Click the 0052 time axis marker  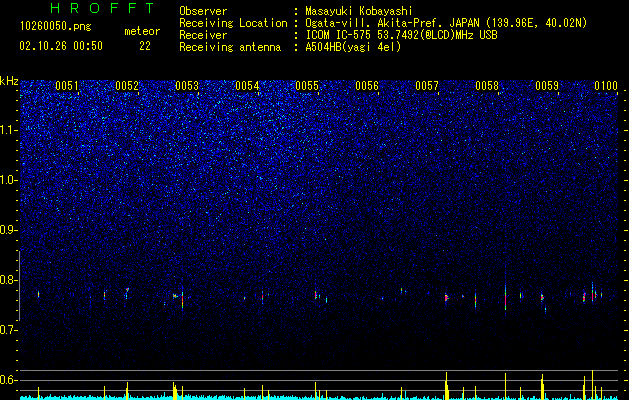(127, 86)
